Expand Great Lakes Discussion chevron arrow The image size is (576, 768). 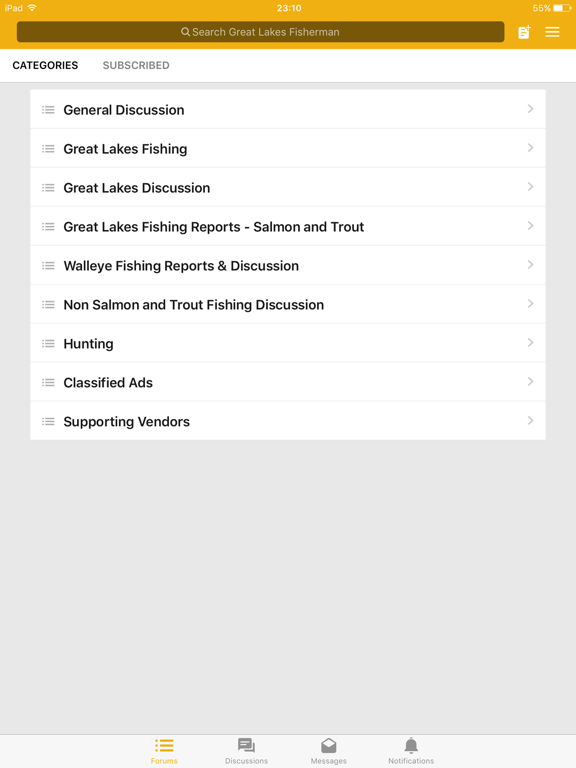click(530, 187)
